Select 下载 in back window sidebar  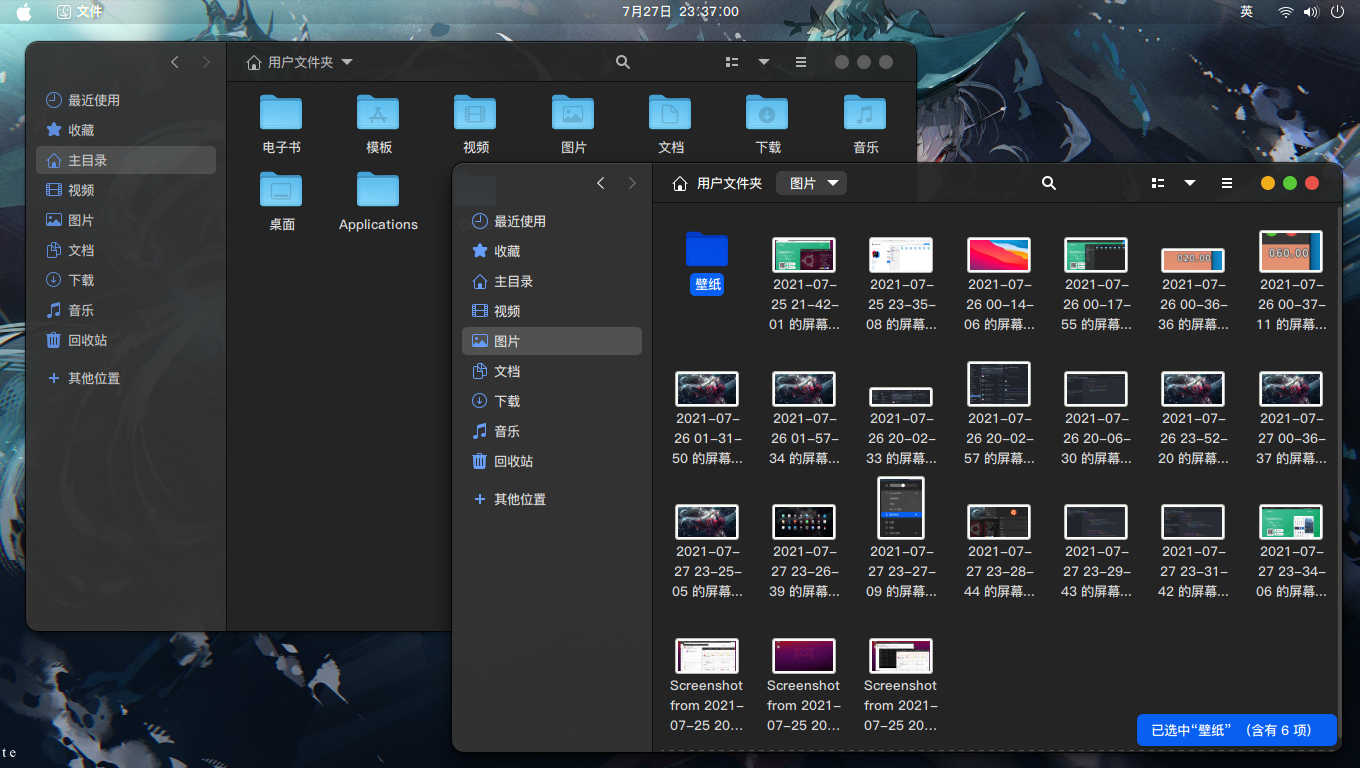[126, 280]
